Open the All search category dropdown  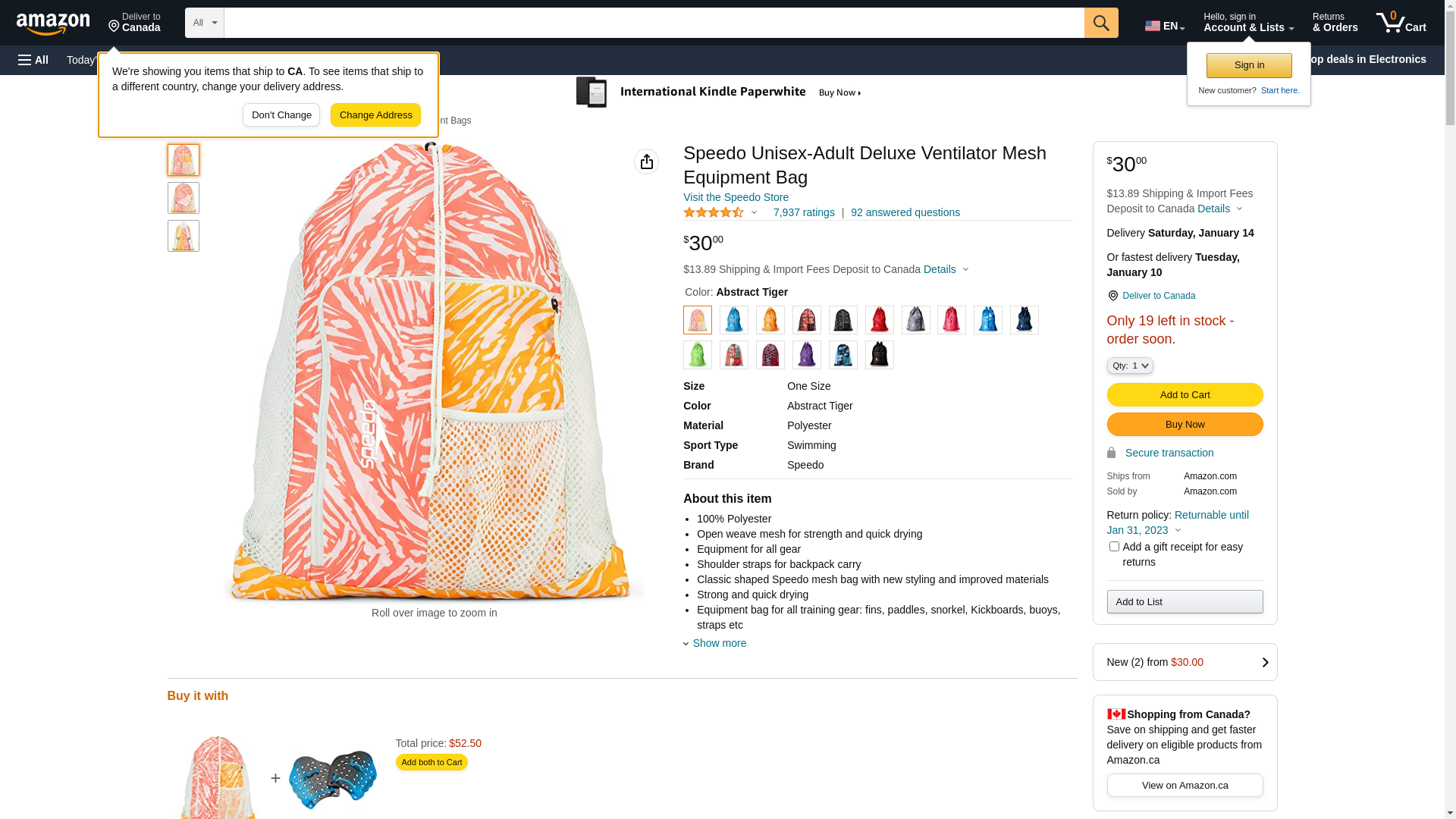[x=205, y=23]
